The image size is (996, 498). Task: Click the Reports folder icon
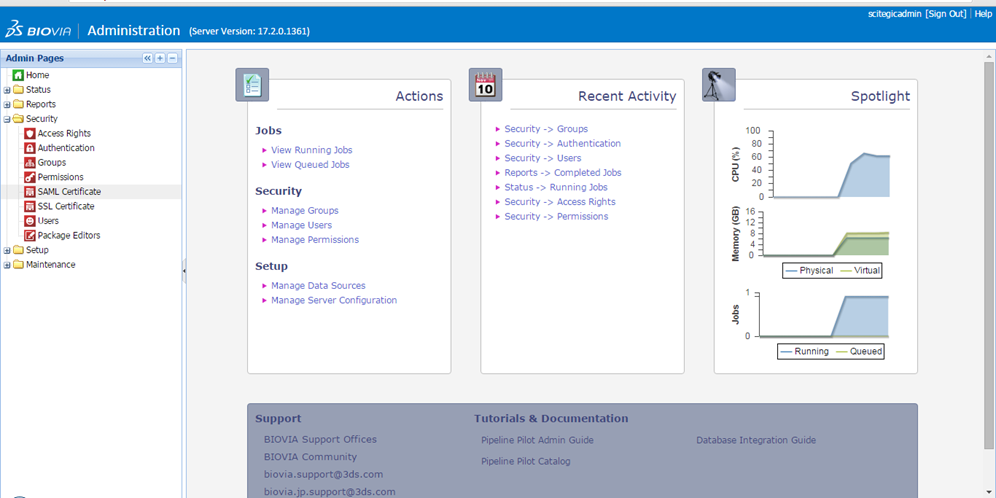tap(18, 104)
